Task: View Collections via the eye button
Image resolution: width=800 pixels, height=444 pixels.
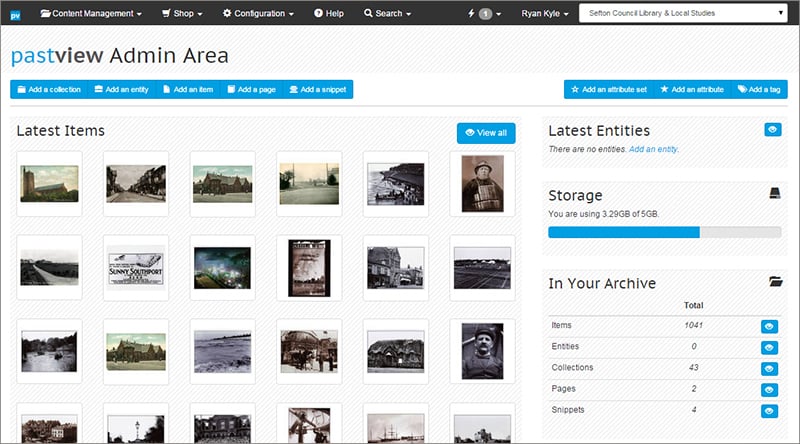Action: 769,369
